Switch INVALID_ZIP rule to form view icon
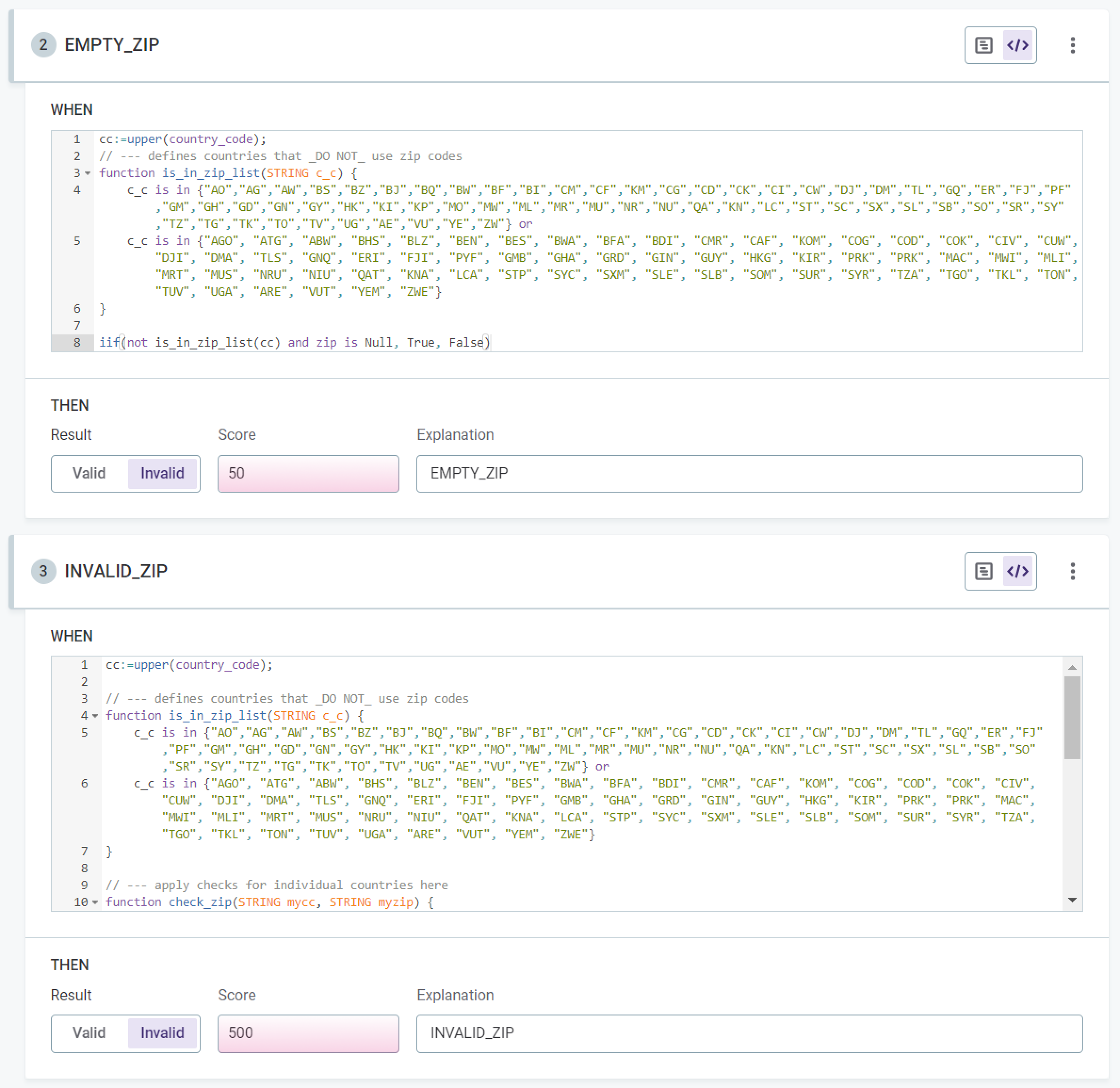 [x=983, y=571]
